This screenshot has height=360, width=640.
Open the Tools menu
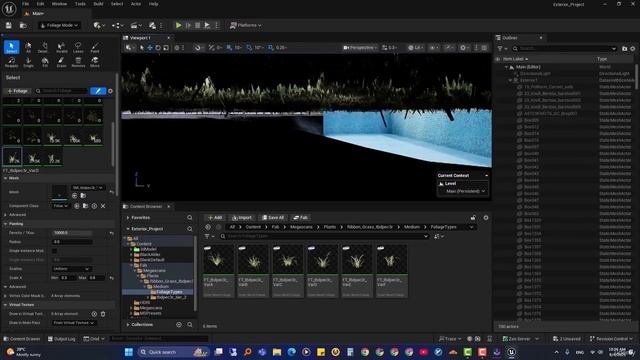(80, 4)
